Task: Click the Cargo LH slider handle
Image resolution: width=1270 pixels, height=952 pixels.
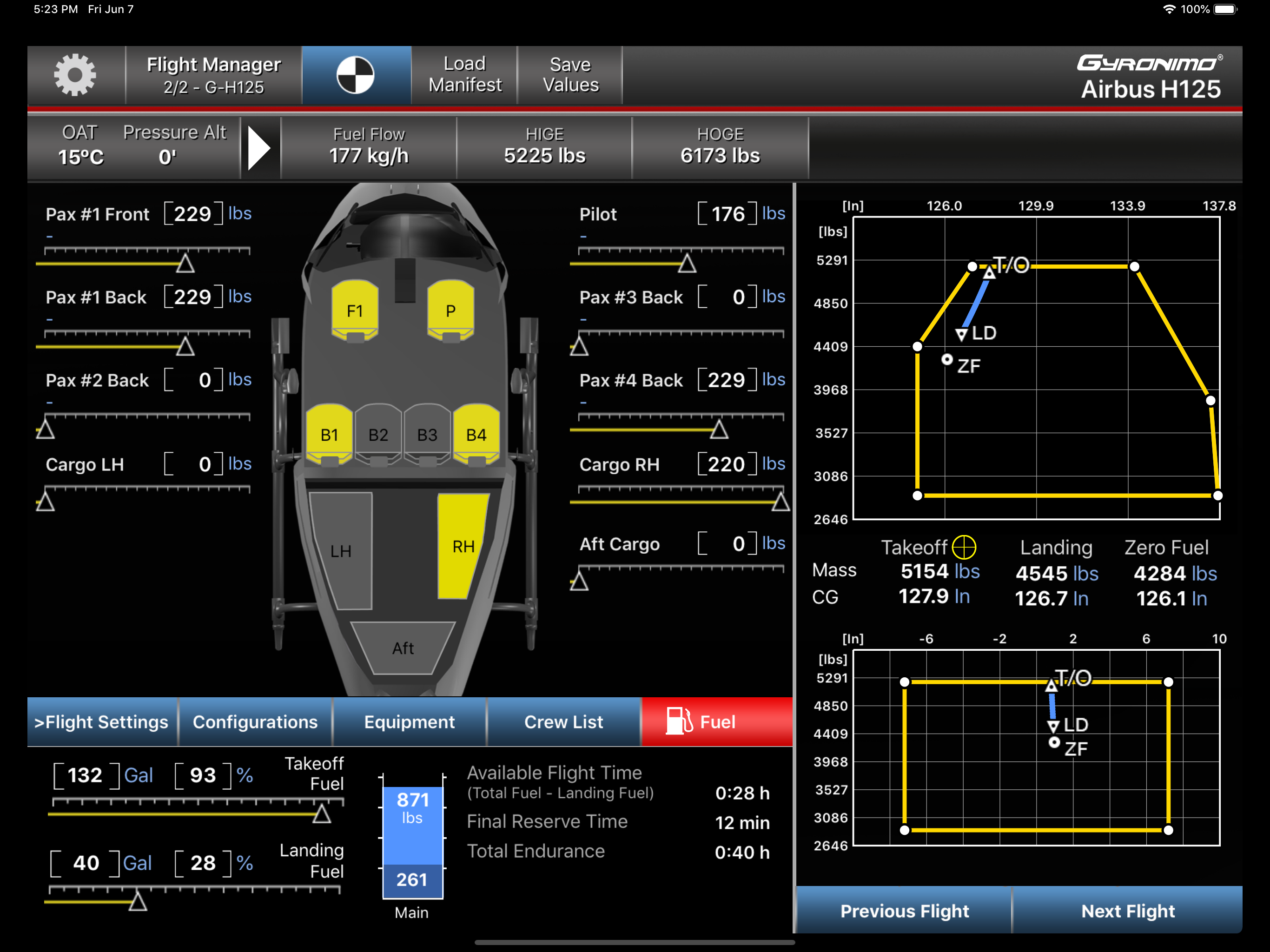Action: [x=46, y=502]
